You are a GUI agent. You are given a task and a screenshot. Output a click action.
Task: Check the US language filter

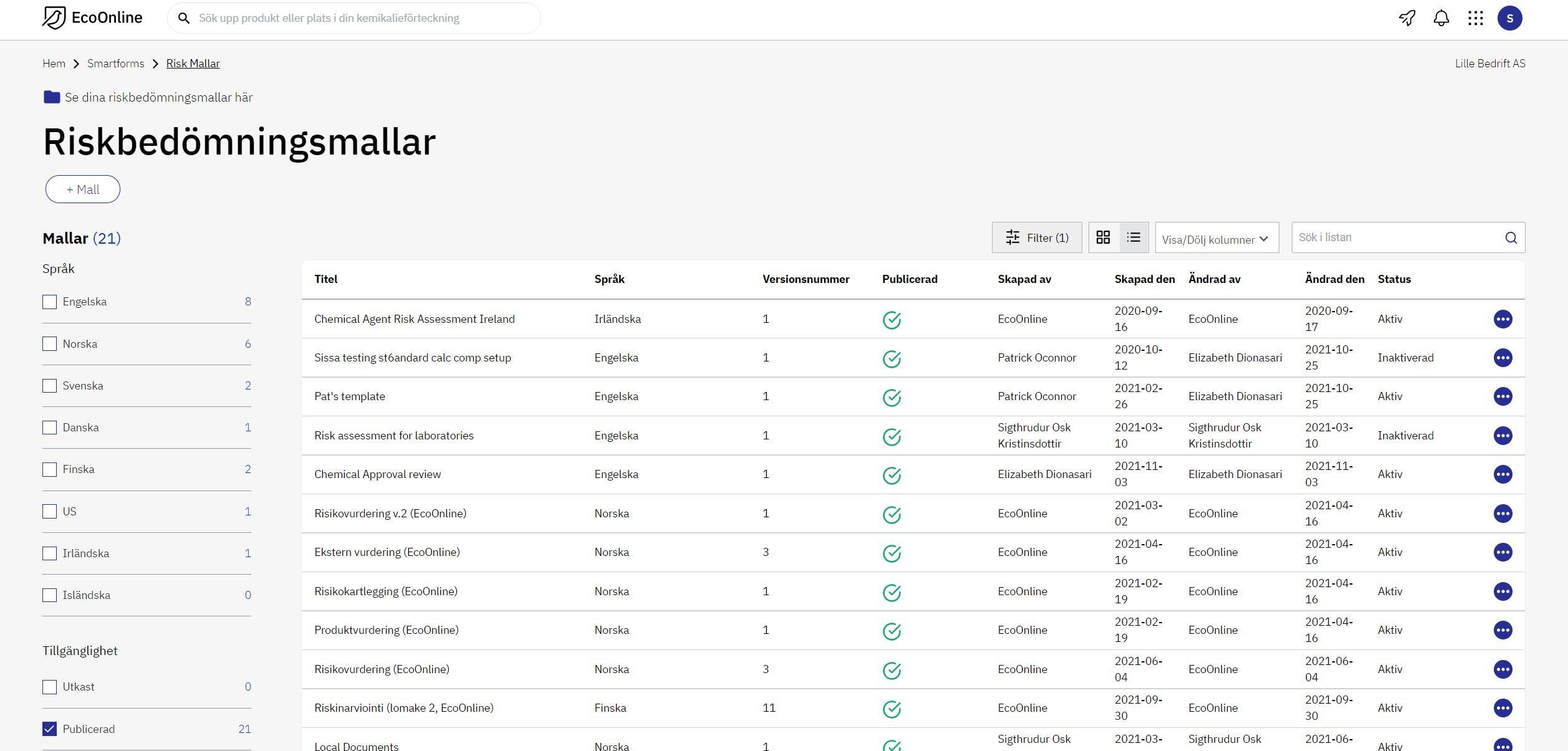pos(50,512)
